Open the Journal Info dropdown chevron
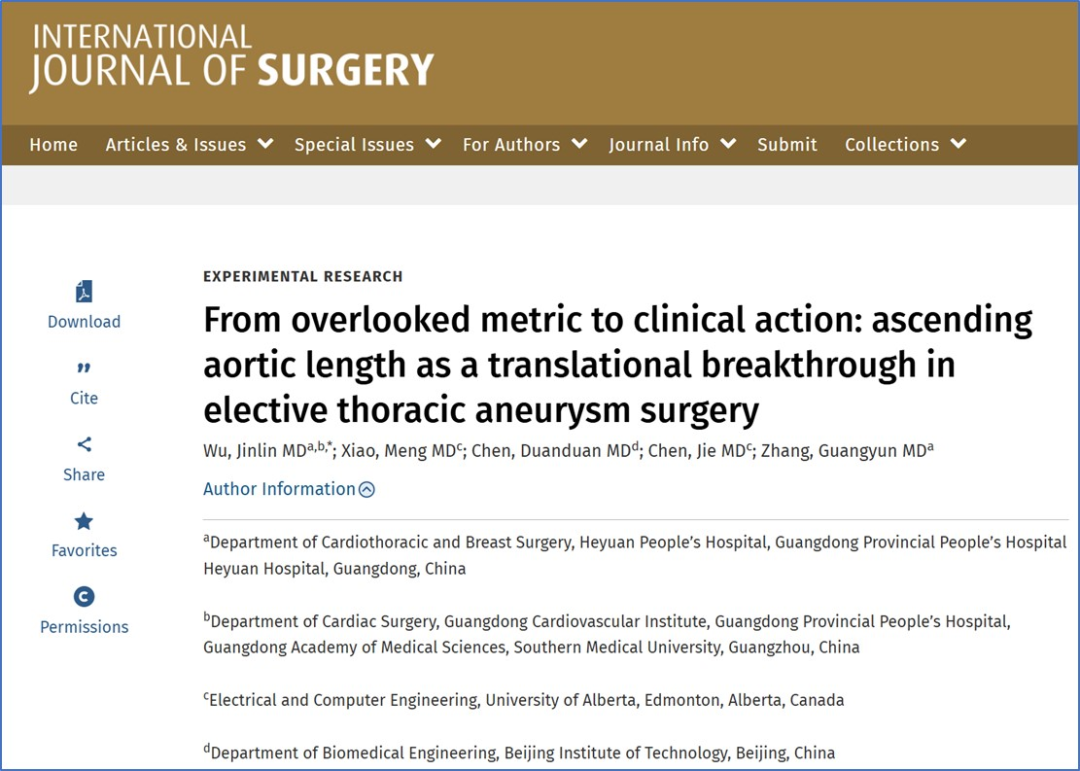1080x771 pixels. (728, 144)
